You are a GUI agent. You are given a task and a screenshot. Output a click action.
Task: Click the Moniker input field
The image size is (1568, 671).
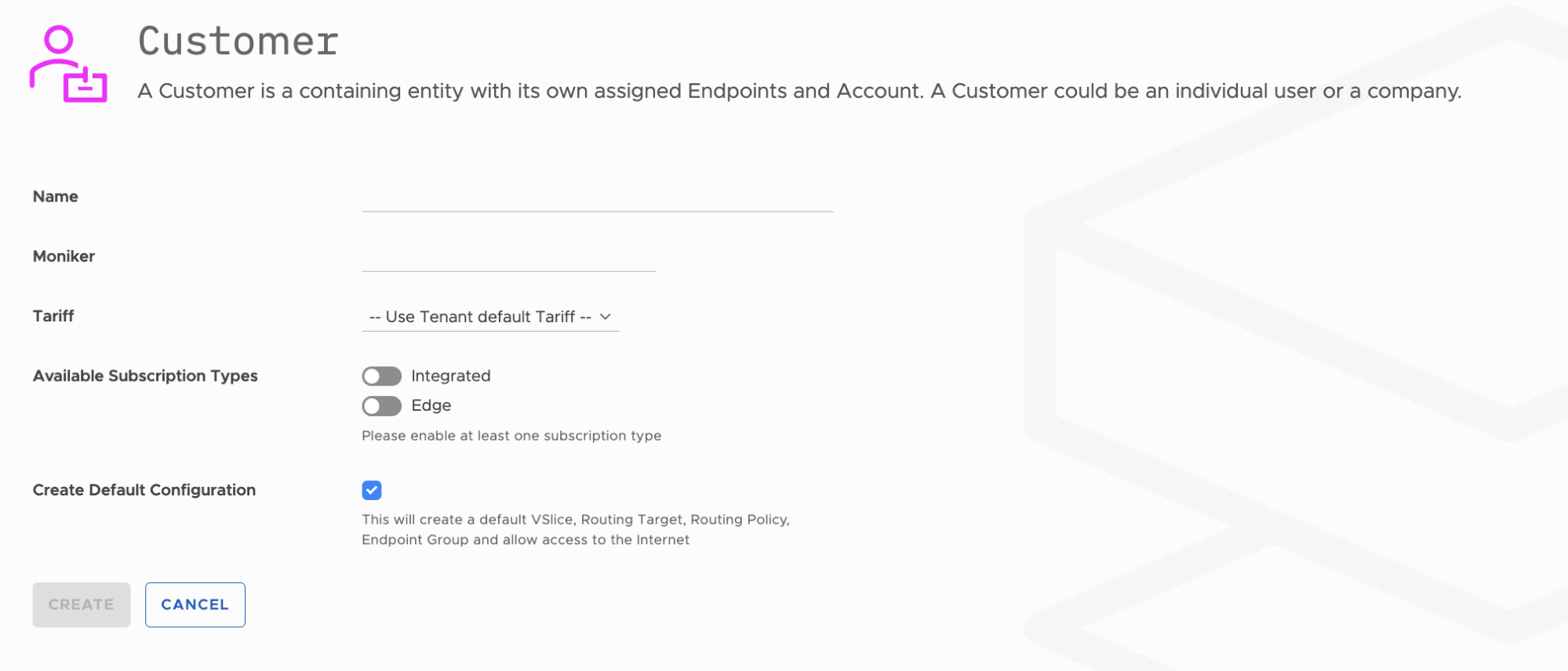[508, 256]
